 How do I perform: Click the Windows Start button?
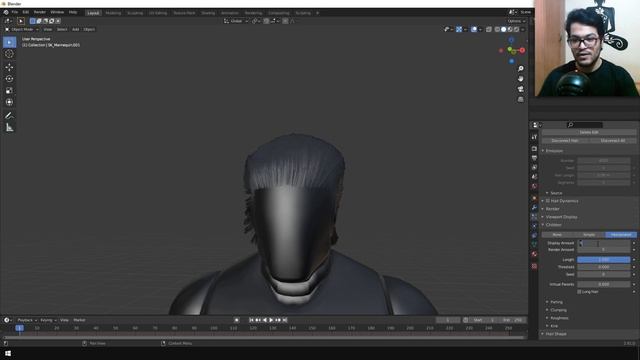[x=8, y=353]
